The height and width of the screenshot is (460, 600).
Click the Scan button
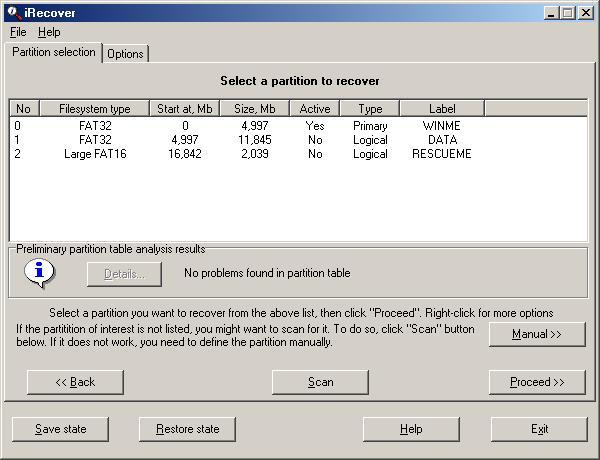click(320, 382)
